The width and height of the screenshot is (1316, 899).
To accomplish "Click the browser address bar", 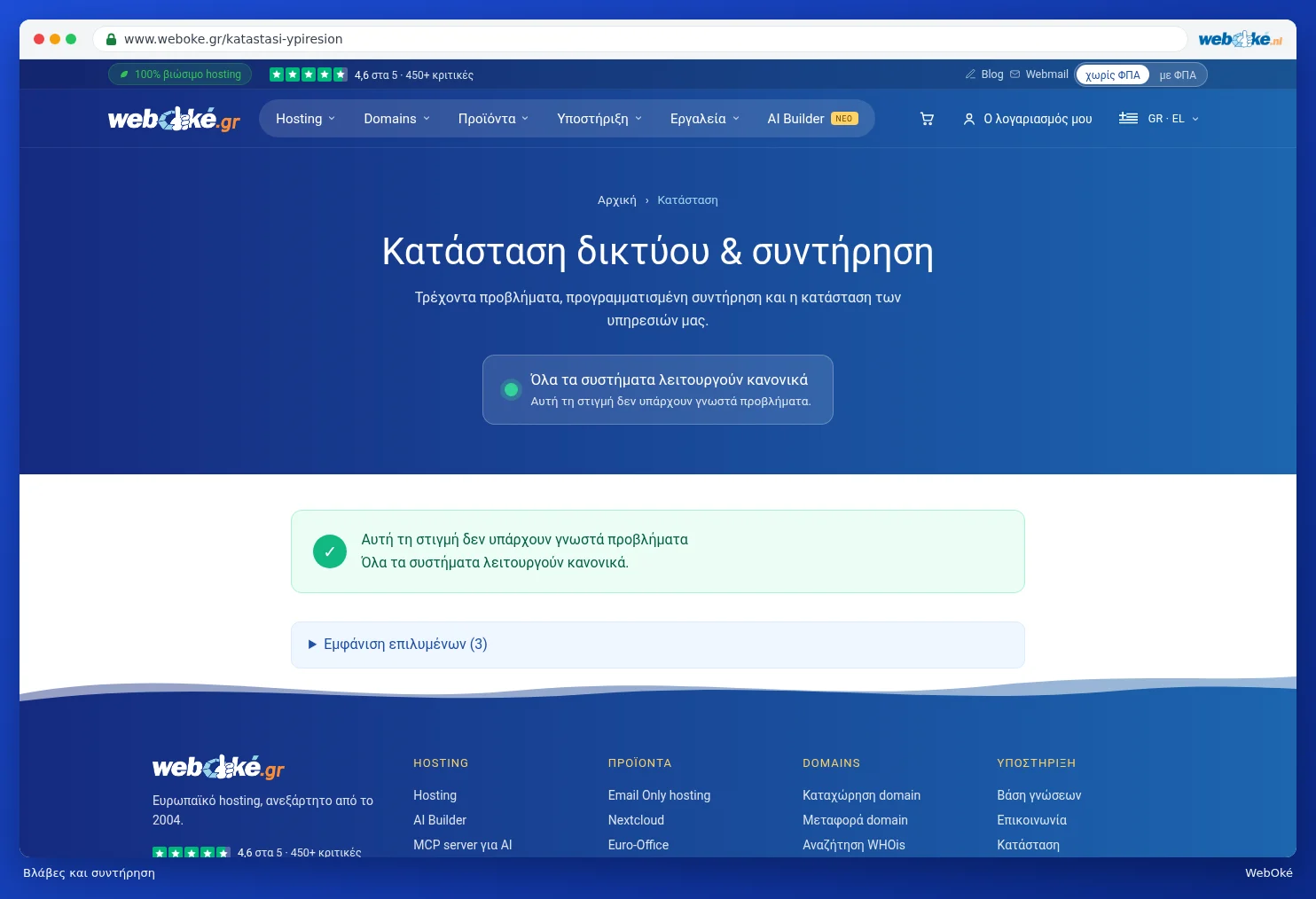I will (640, 39).
